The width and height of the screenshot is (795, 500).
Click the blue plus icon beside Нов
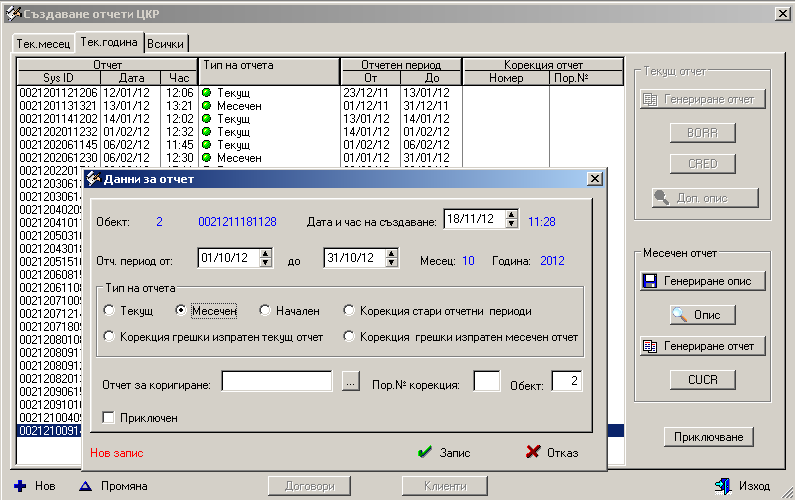pyautogui.click(x=20, y=486)
